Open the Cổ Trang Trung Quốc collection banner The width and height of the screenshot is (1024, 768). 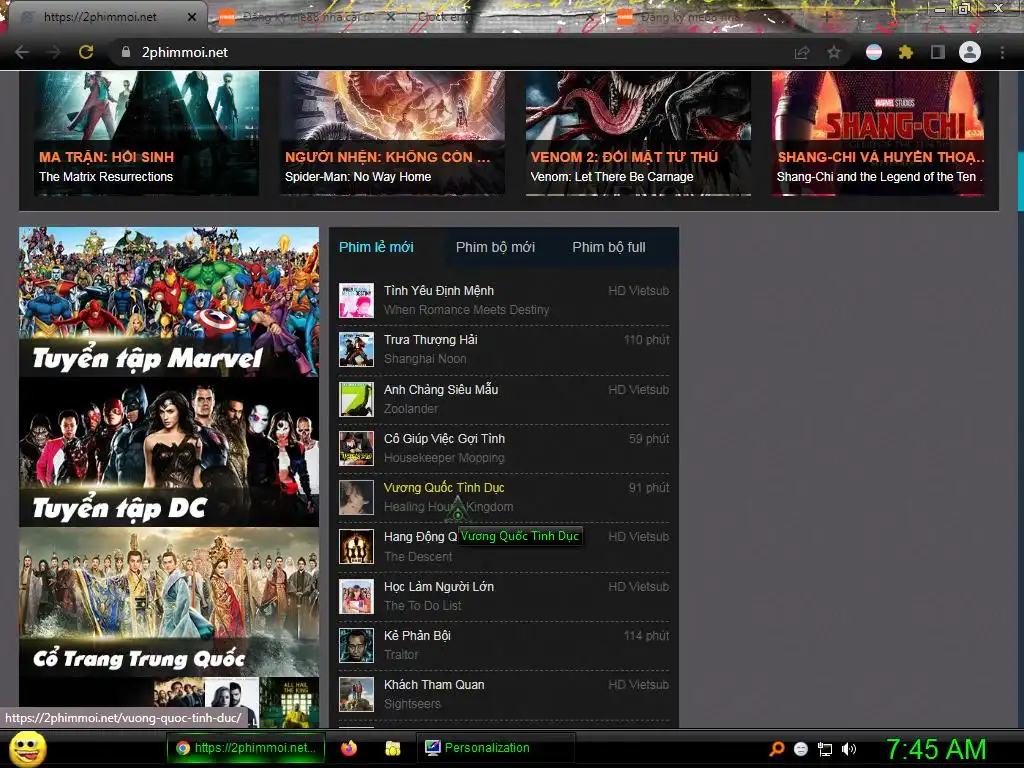pos(169,602)
